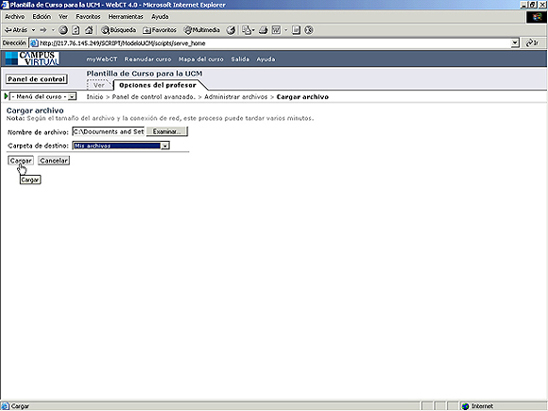
Task: Expand the address bar dropdown arrow
Action: click(515, 43)
